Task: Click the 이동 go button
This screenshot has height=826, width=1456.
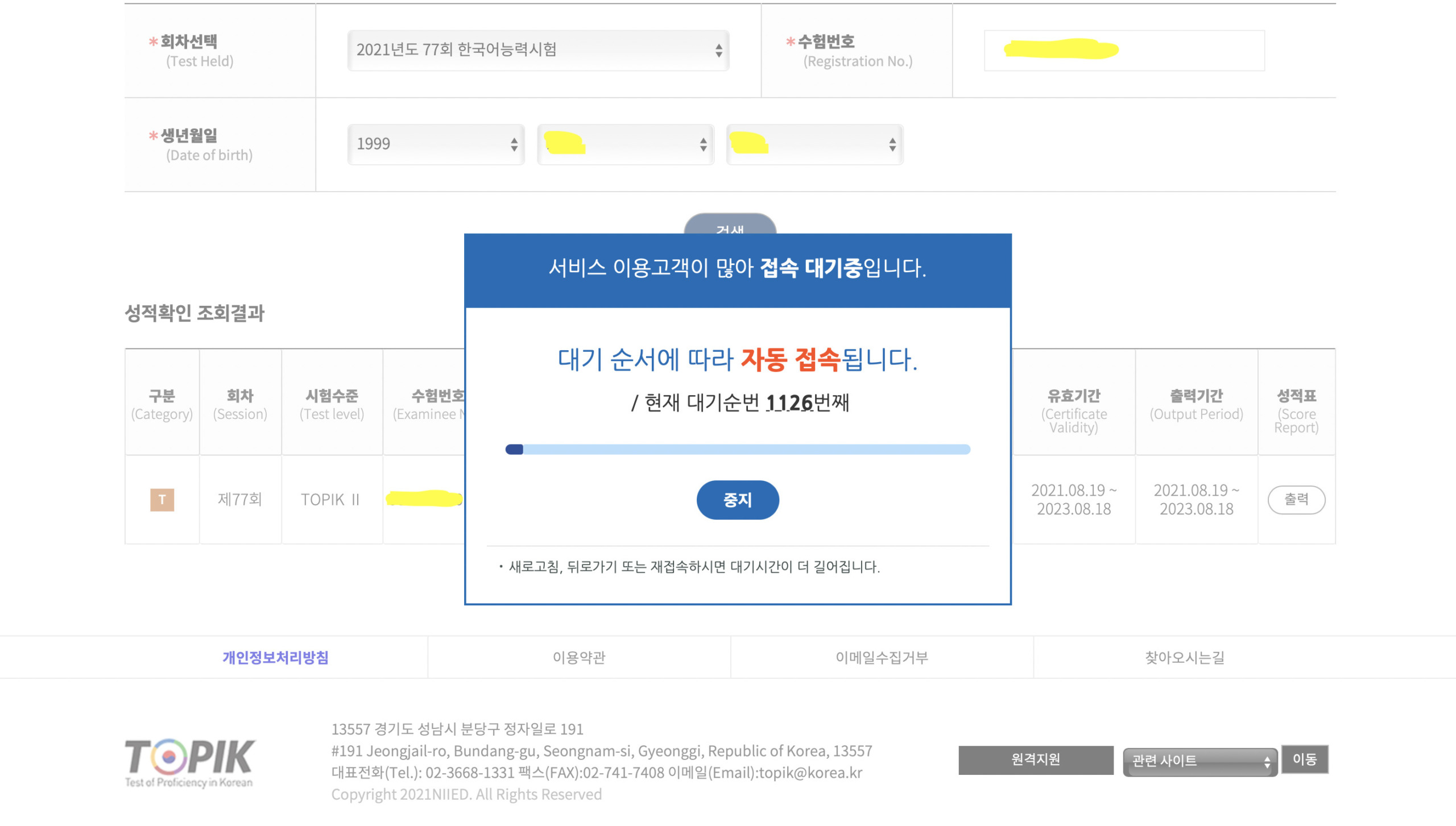Action: point(1305,759)
